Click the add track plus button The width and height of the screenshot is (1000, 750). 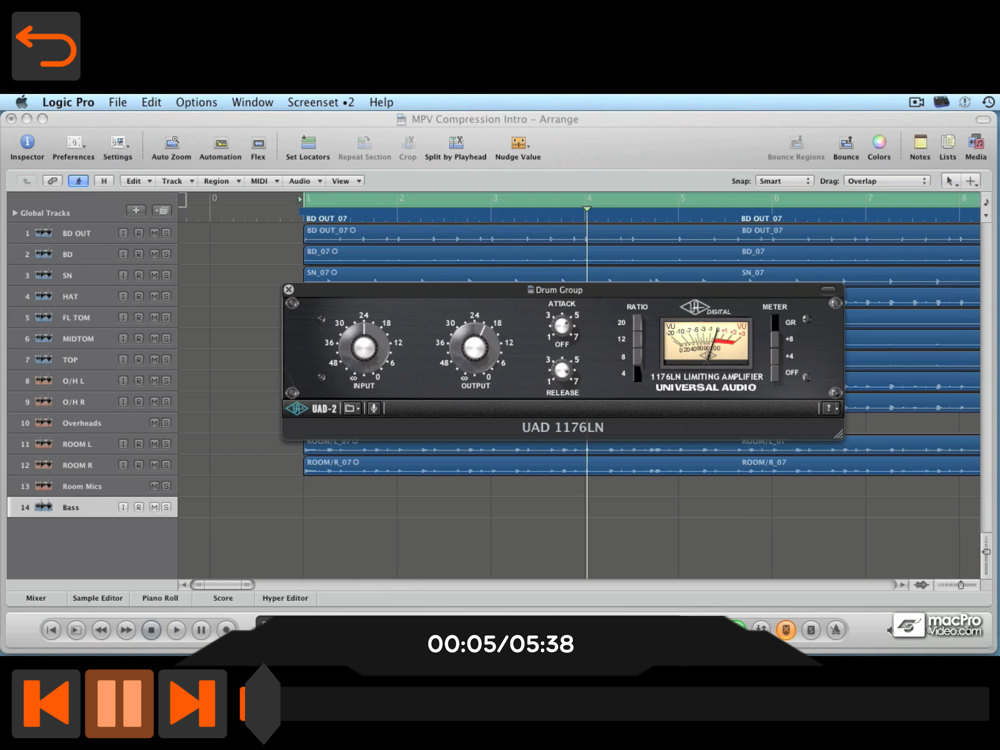[136, 210]
